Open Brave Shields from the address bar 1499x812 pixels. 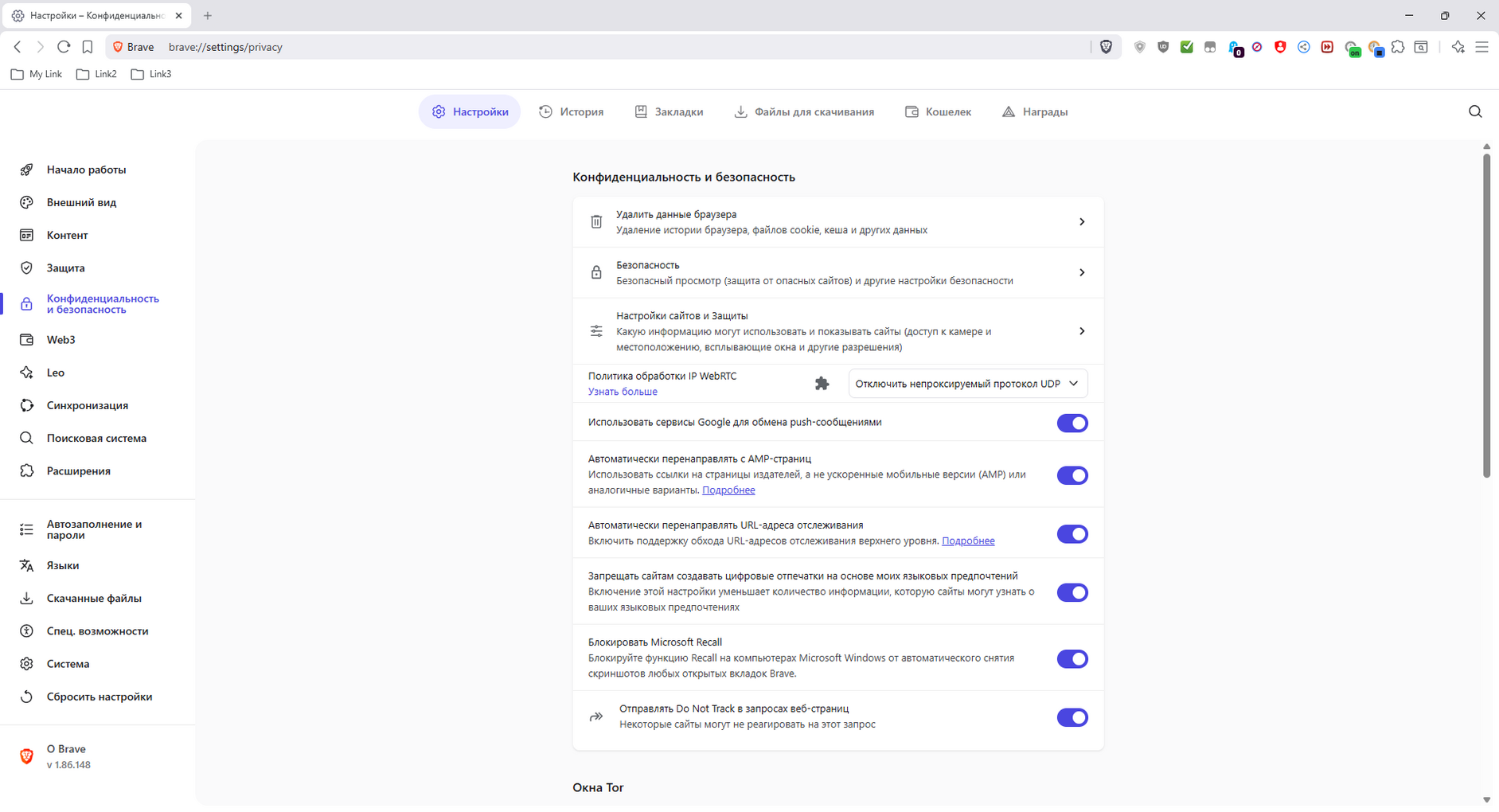pyautogui.click(x=1107, y=47)
